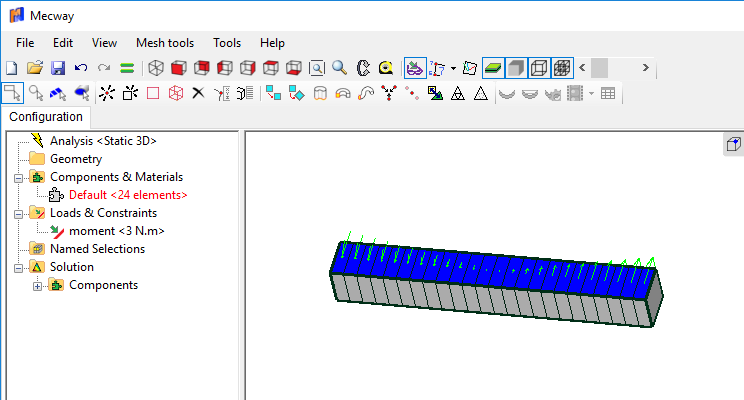Click the element axes sketch icon
Screen dimensions: 744x400
[470, 68]
